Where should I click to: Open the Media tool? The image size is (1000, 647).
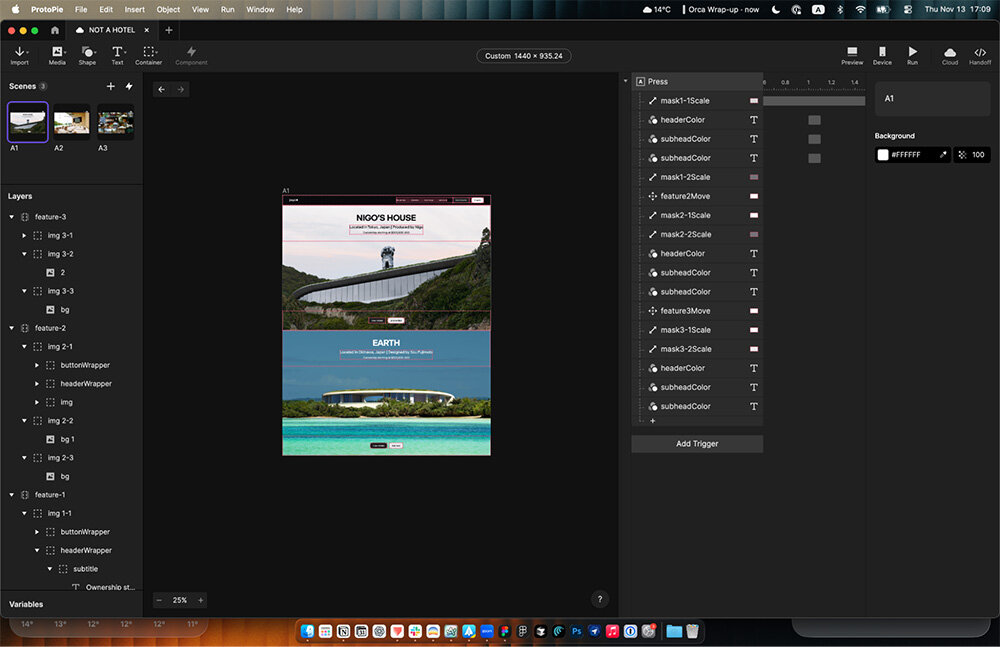56,51
